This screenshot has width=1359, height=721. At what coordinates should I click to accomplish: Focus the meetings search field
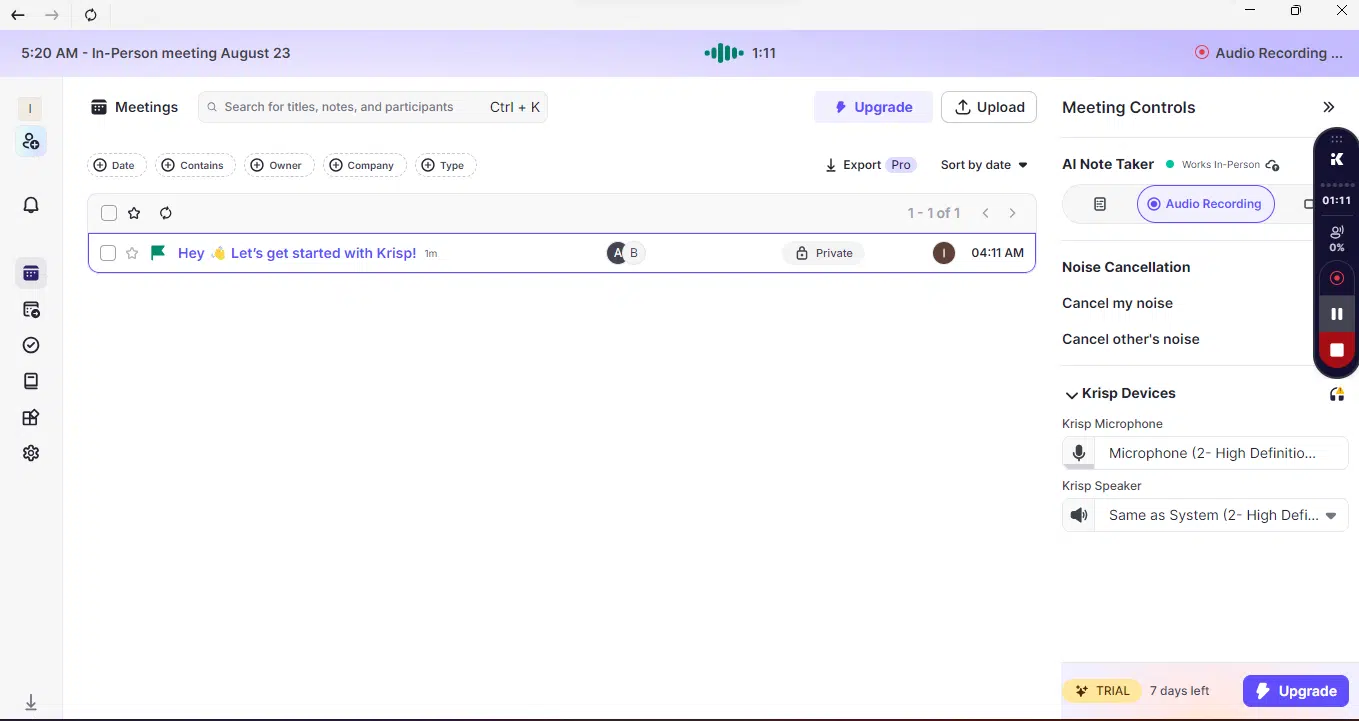[x=373, y=107]
